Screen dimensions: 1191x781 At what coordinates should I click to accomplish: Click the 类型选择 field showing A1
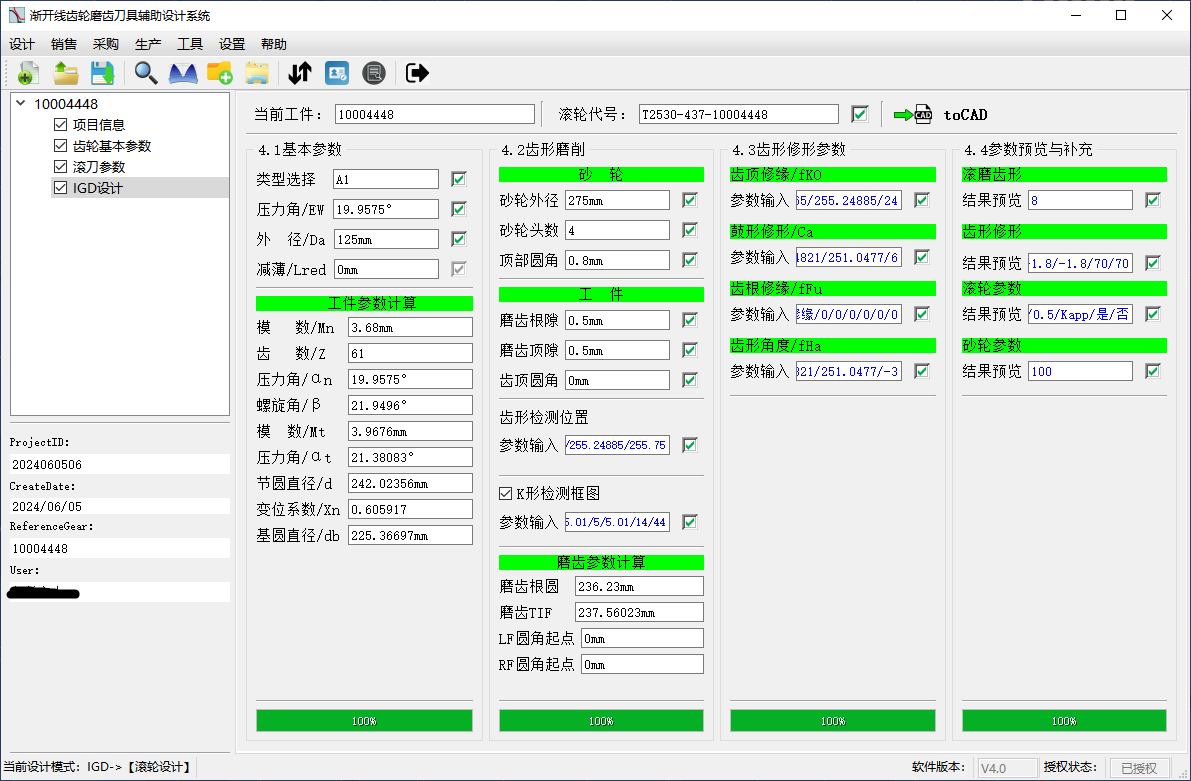tap(386, 179)
